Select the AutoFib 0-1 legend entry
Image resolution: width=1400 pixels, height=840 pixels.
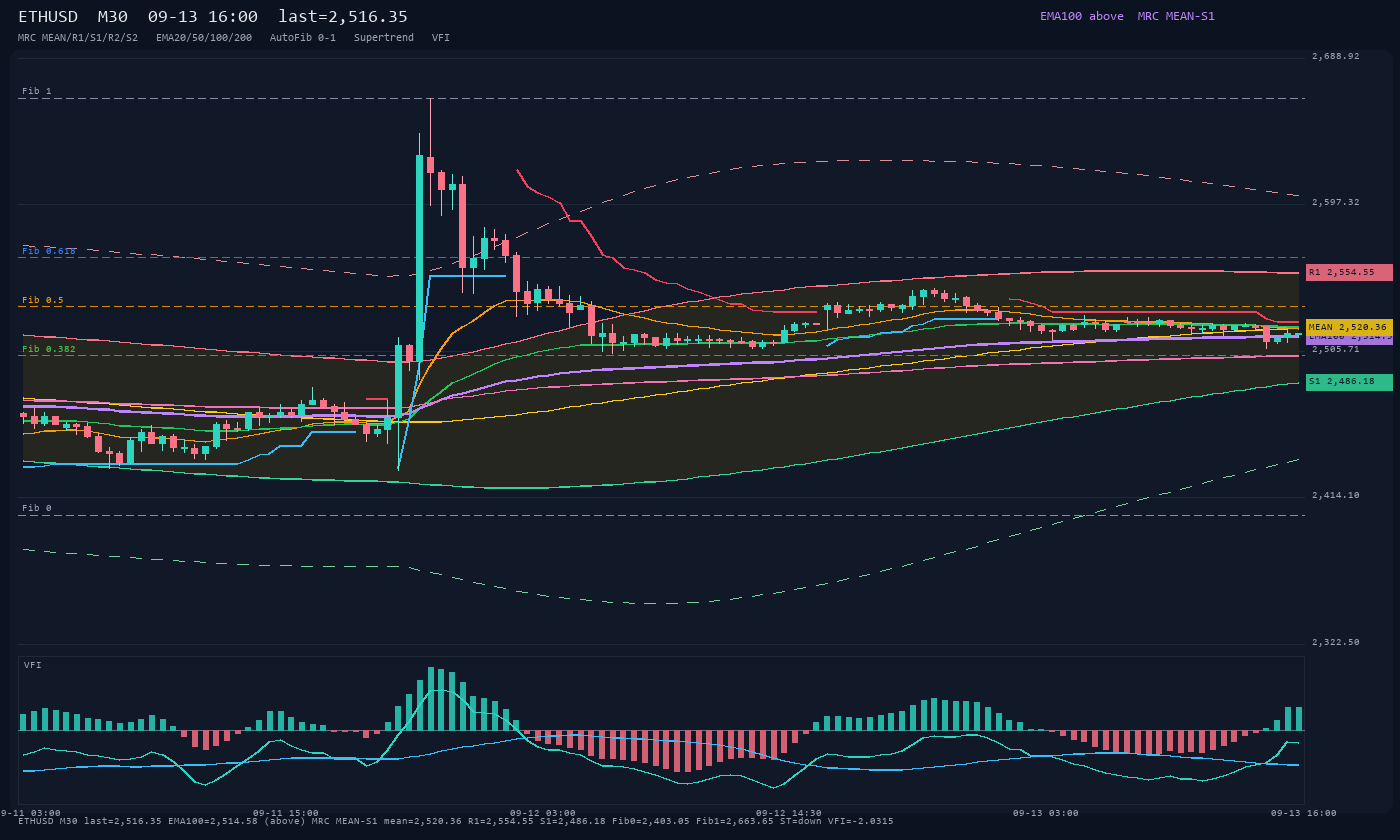(x=303, y=38)
